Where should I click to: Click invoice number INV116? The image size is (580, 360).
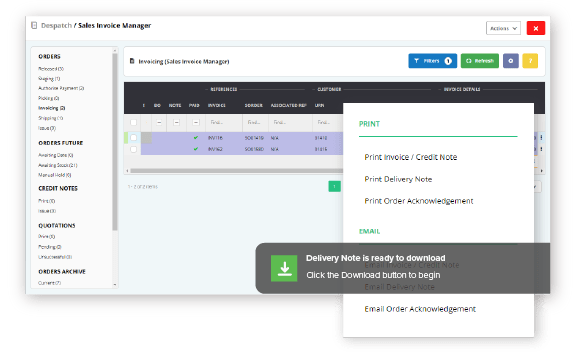point(215,138)
